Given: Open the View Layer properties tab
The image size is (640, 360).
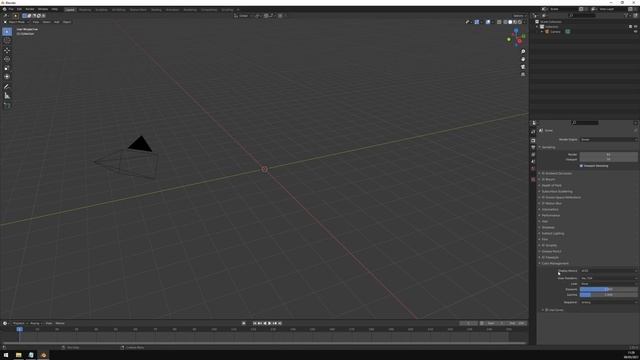Looking at the screenshot, I should coord(533,155).
